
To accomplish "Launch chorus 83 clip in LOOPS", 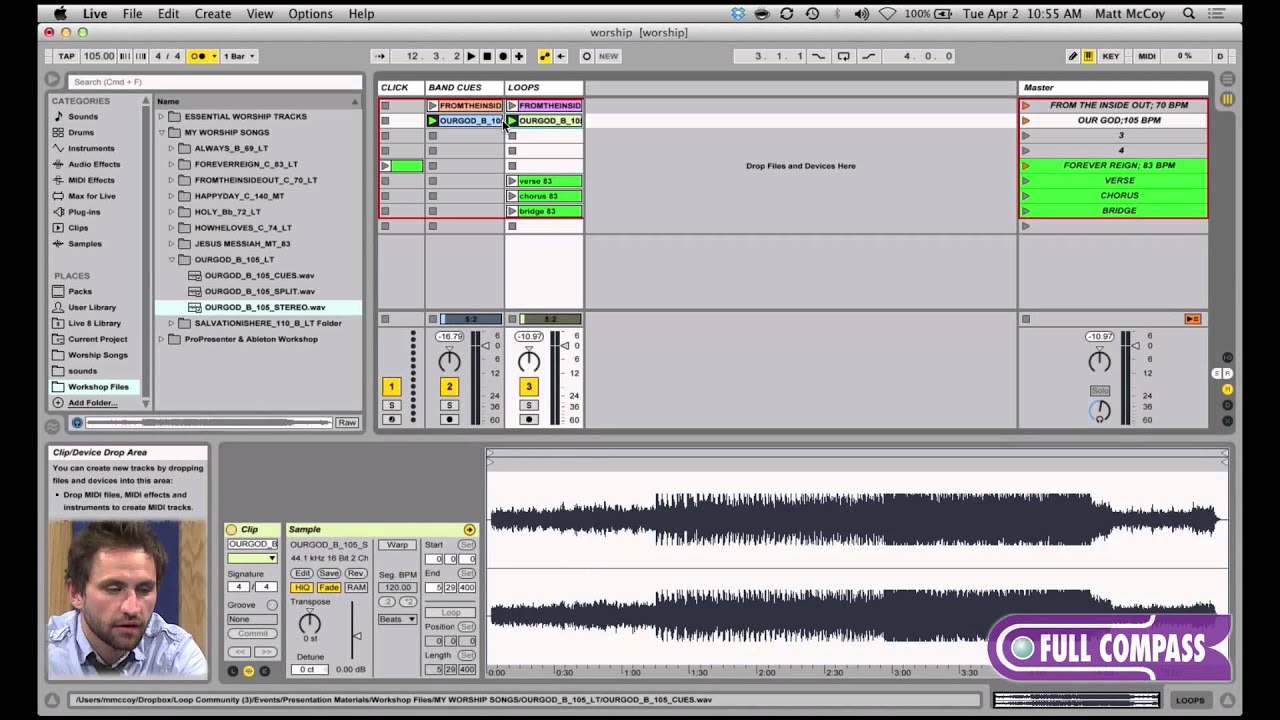I will [x=512, y=196].
